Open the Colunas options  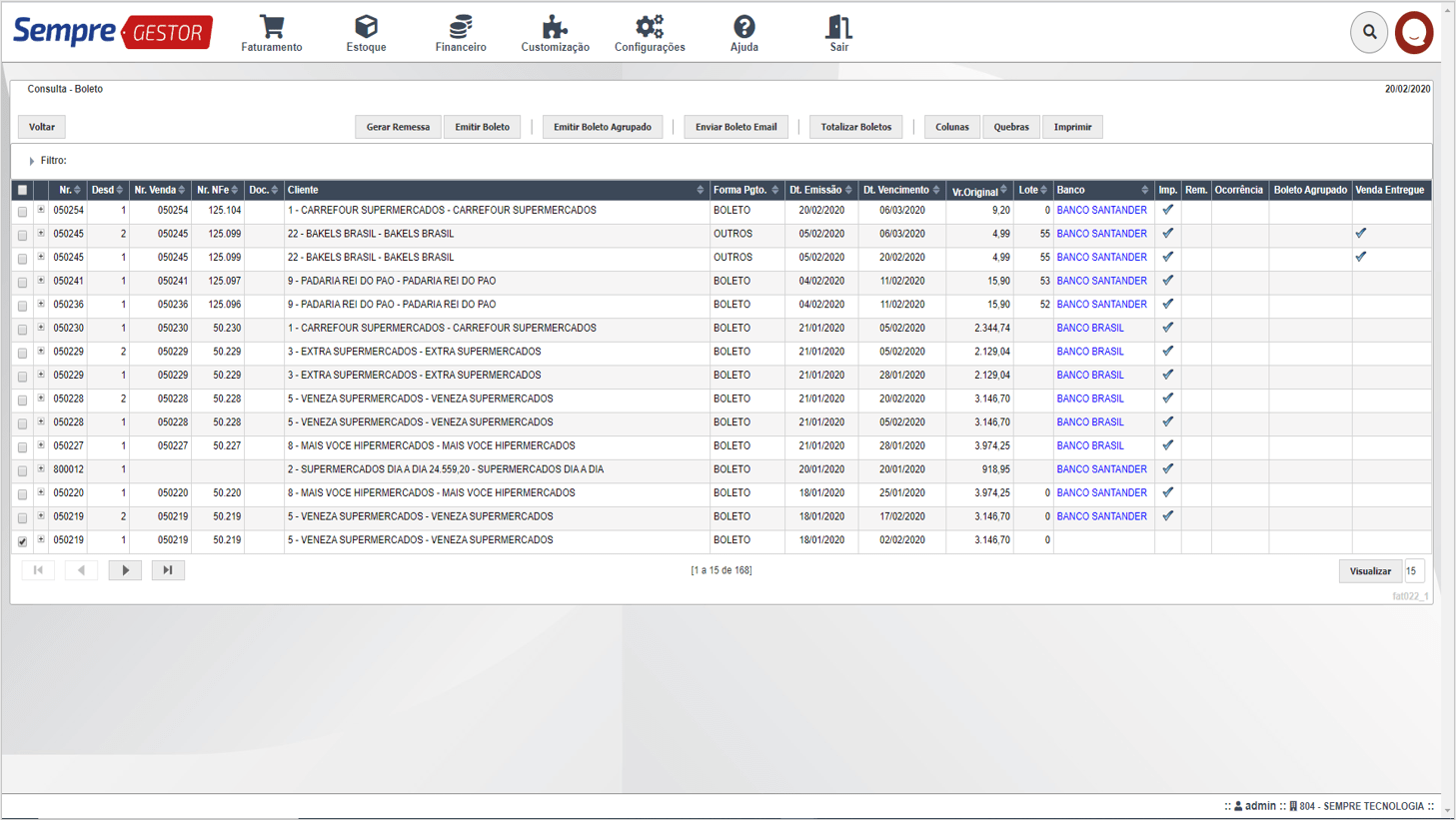[x=952, y=127]
